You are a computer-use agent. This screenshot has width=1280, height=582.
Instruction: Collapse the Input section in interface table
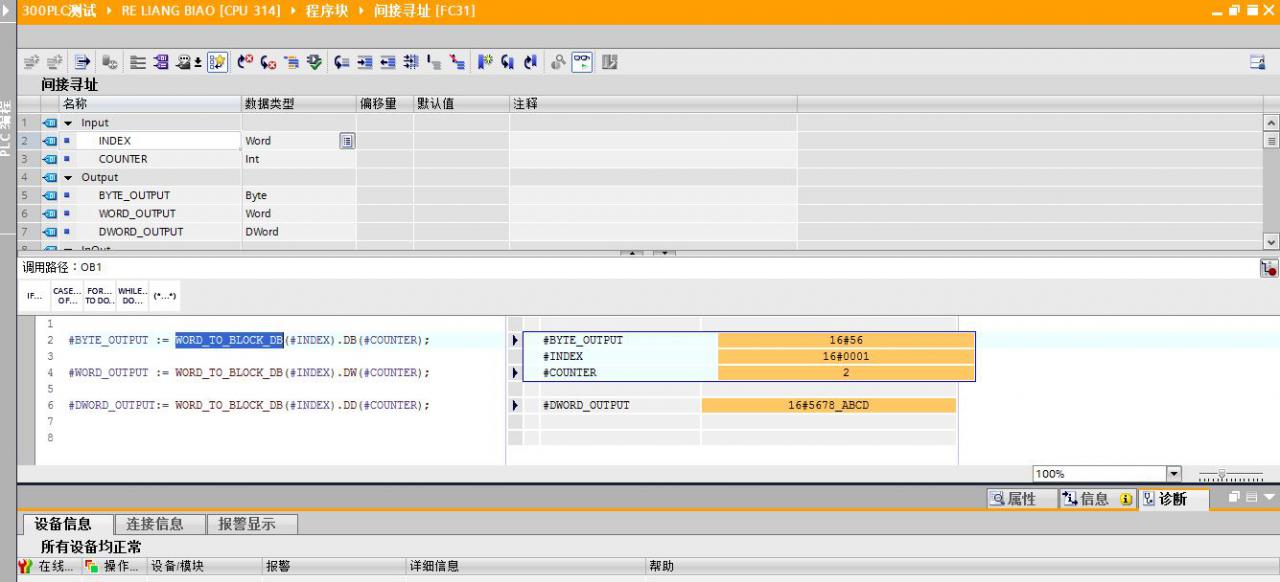point(68,123)
